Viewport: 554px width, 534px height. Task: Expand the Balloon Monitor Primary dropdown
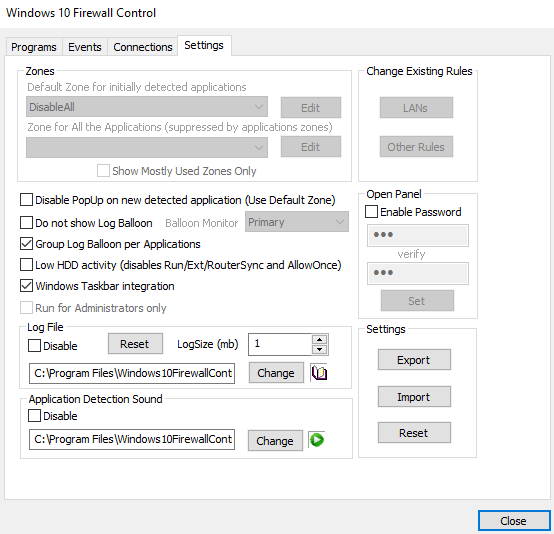coord(297,222)
